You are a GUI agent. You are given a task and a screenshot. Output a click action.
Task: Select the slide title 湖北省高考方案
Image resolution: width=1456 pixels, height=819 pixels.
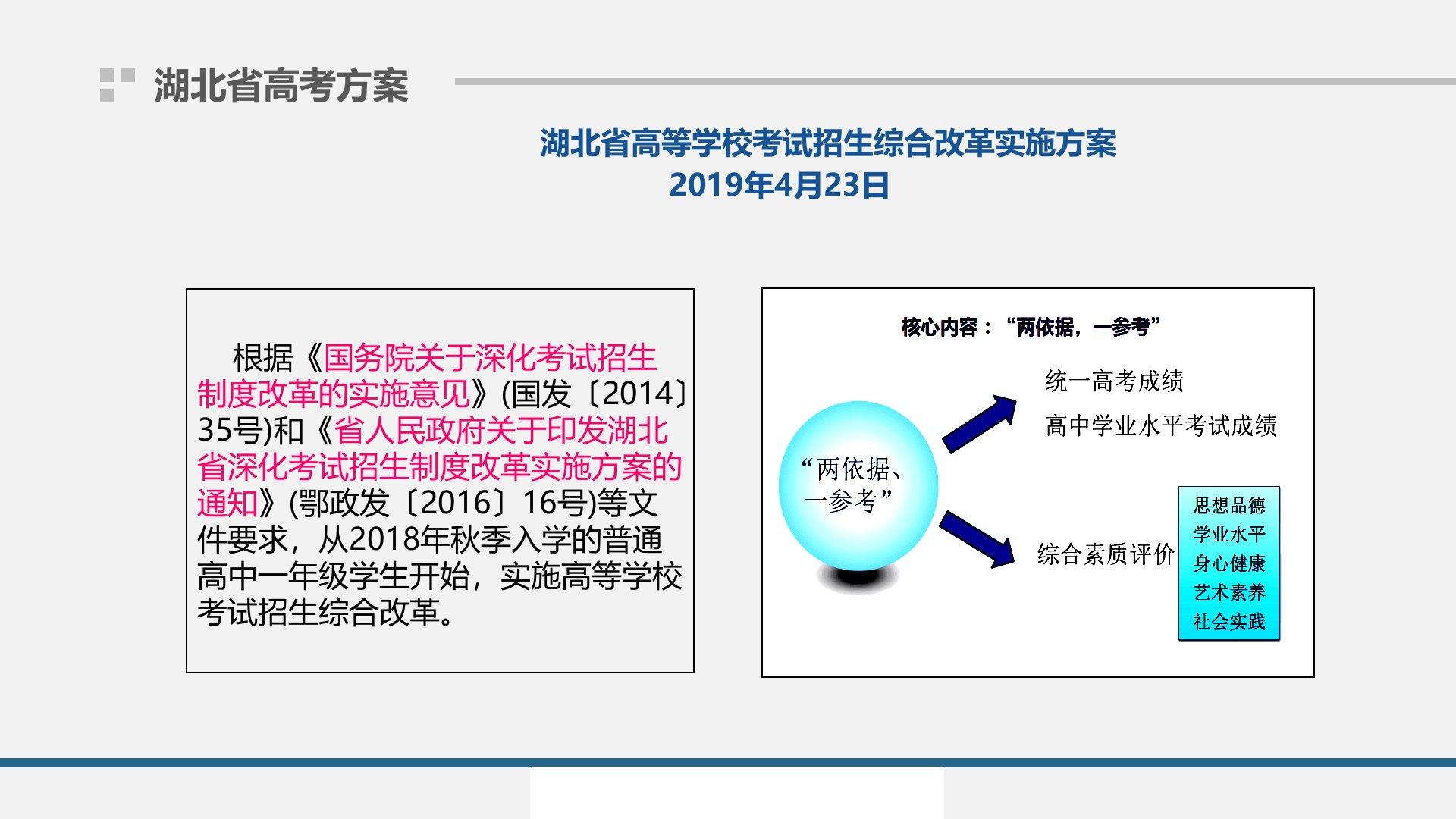(281, 85)
